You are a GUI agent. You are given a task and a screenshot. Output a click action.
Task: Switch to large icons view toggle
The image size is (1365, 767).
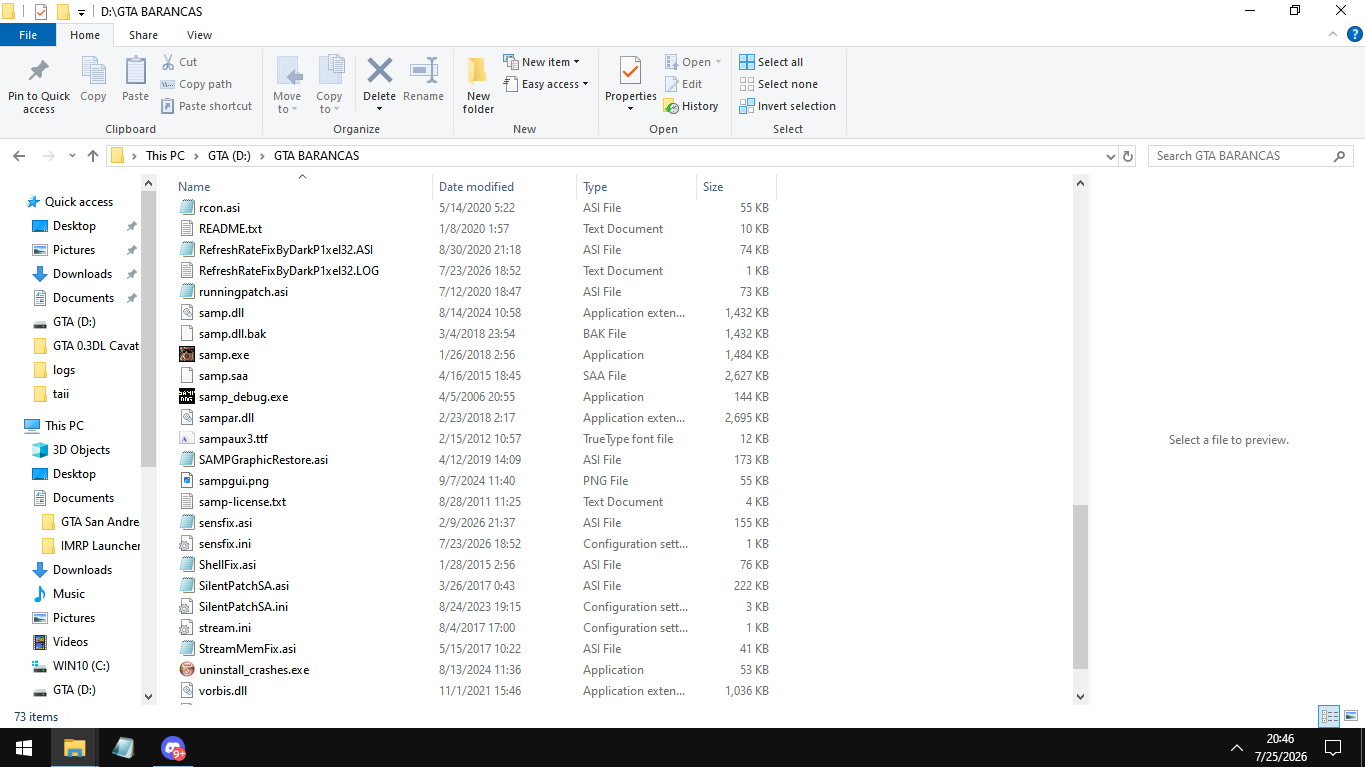point(1351,716)
